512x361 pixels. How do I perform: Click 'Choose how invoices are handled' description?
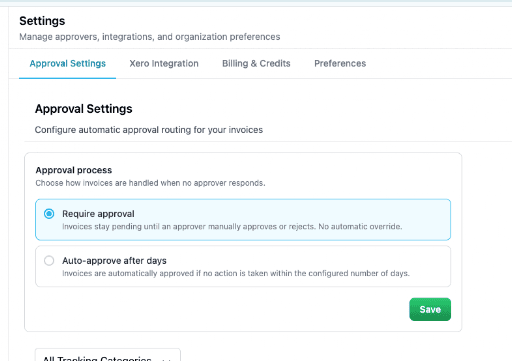[x=150, y=183]
